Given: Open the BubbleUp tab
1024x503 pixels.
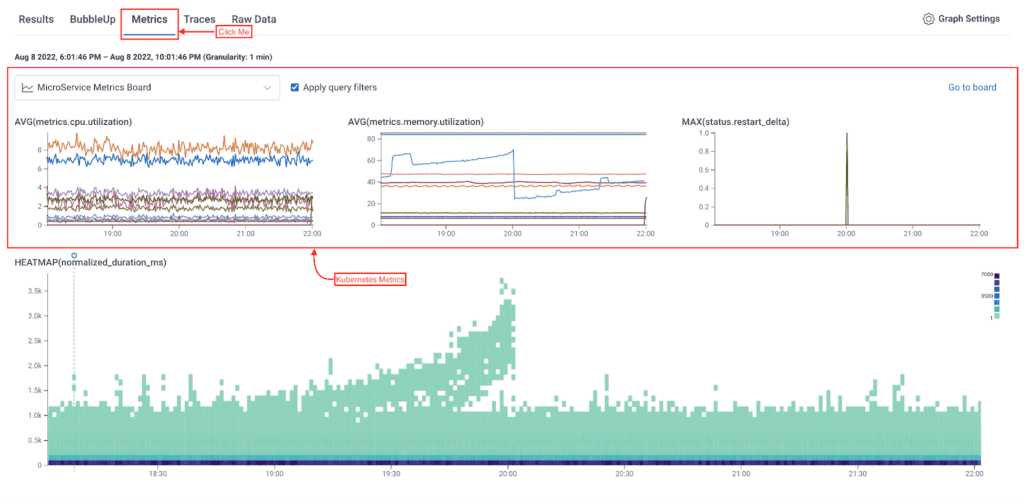Looking at the screenshot, I should [91, 19].
